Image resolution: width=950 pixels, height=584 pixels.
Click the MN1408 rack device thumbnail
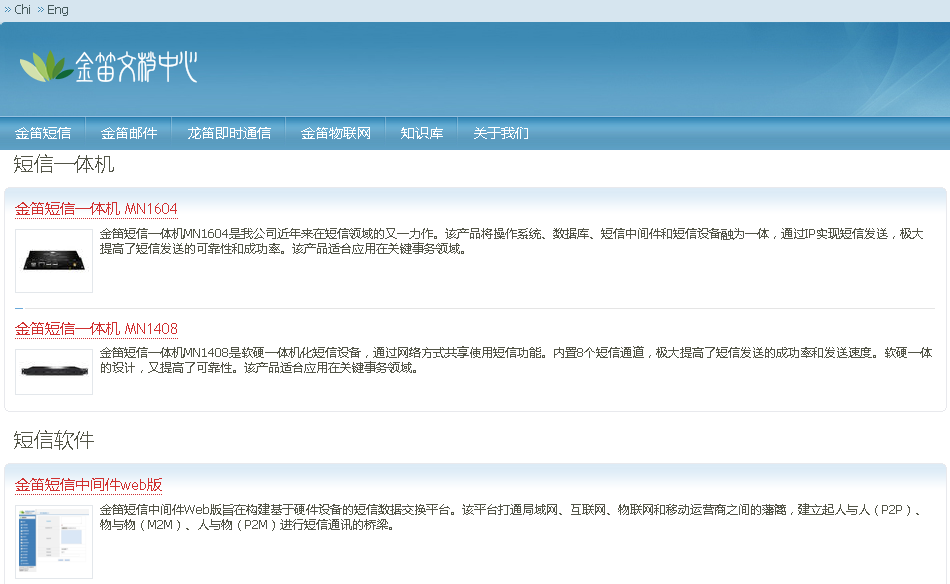coord(54,372)
